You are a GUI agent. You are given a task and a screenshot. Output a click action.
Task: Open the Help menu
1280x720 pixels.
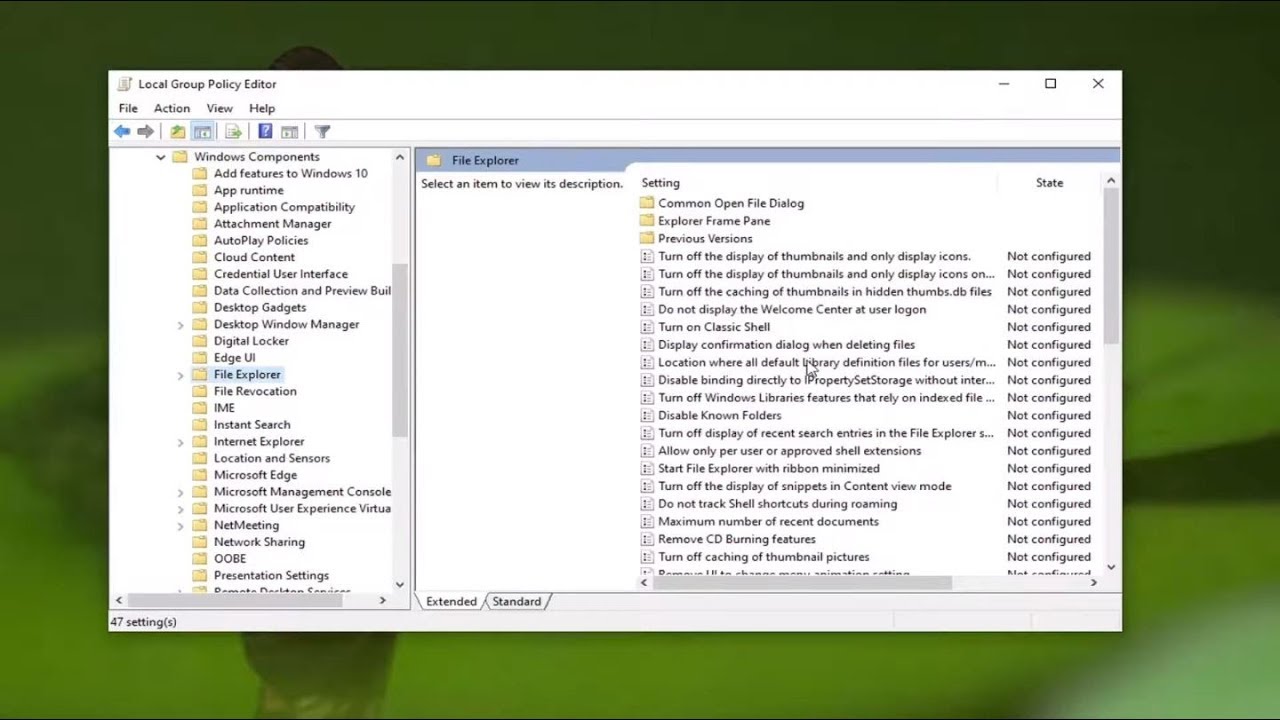click(x=262, y=108)
